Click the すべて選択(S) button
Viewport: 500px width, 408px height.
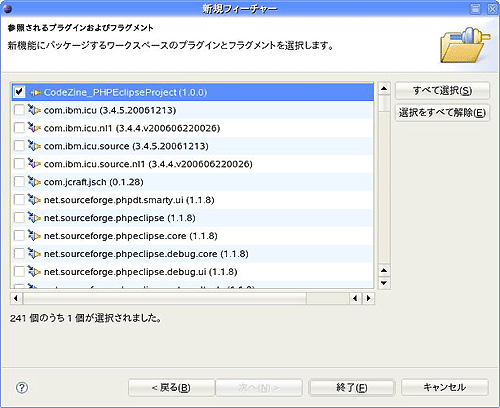point(442,91)
